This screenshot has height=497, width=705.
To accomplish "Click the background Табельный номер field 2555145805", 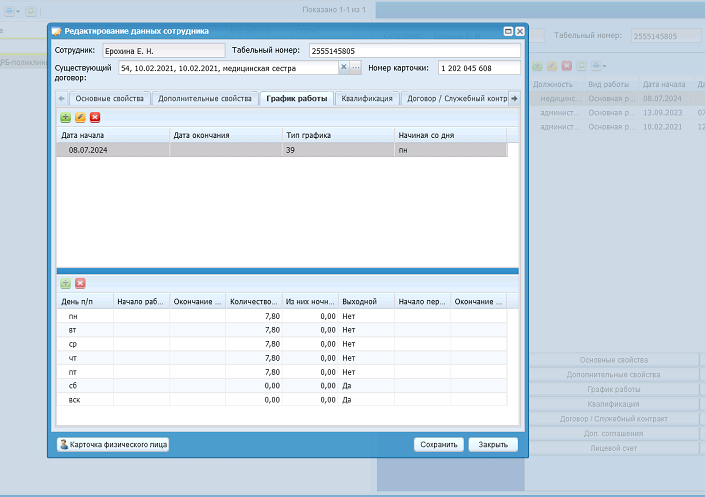I will (666, 36).
